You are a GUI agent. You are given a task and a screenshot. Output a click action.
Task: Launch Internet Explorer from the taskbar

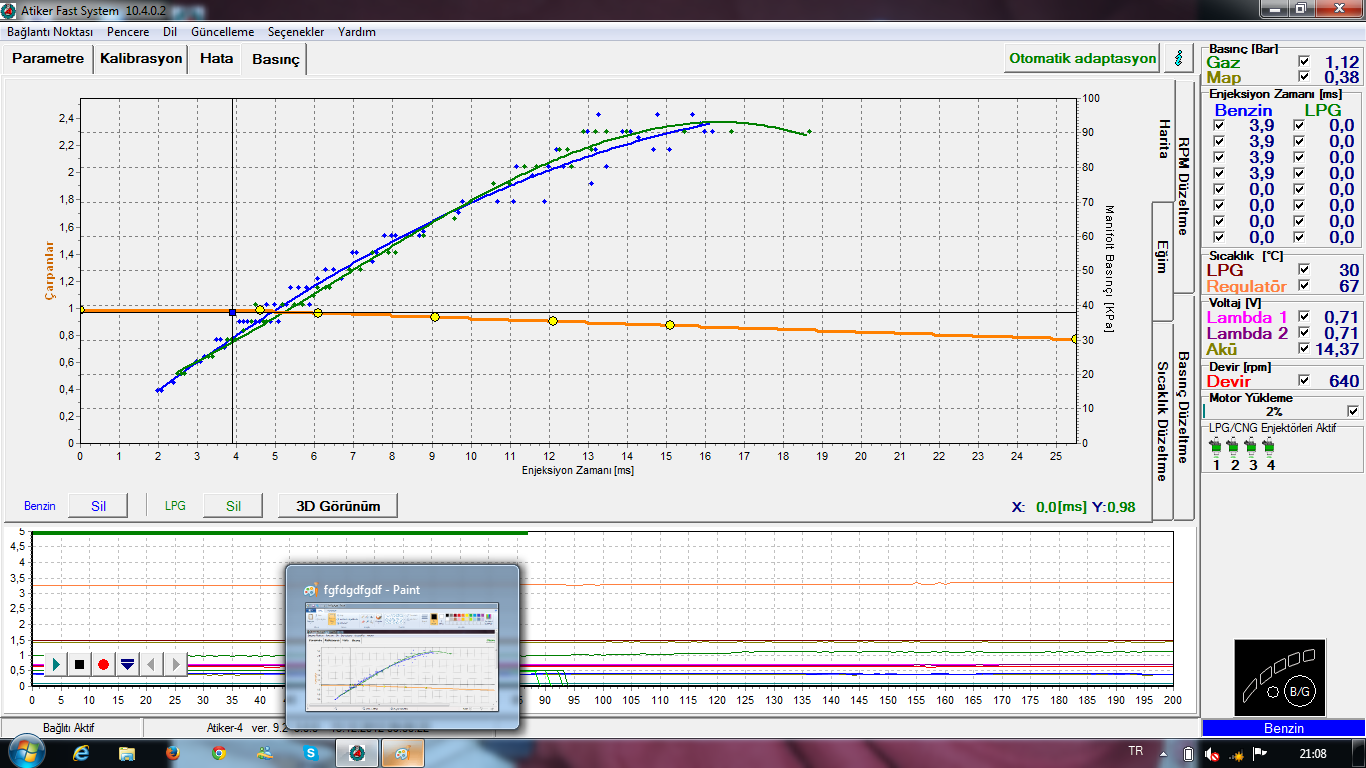click(82, 753)
